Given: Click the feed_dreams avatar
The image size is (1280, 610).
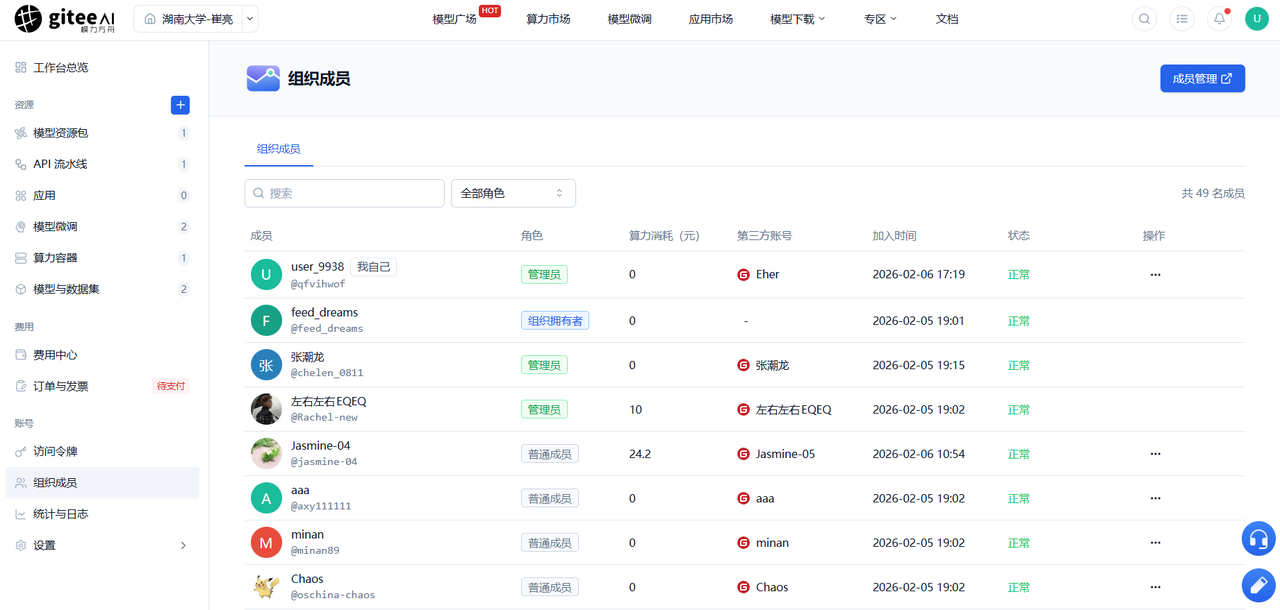Looking at the screenshot, I should click(266, 320).
